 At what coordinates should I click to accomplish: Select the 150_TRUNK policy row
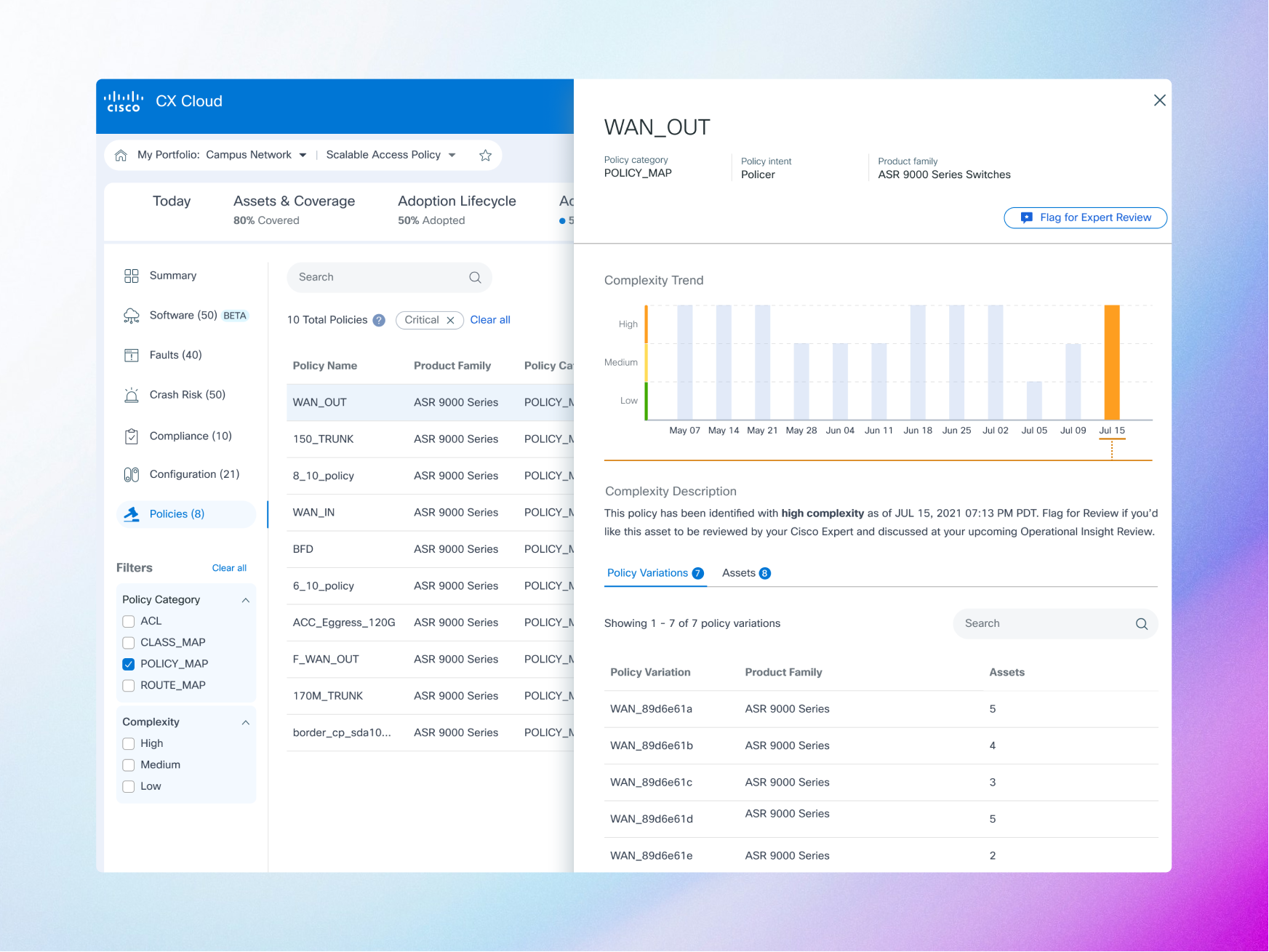430,439
